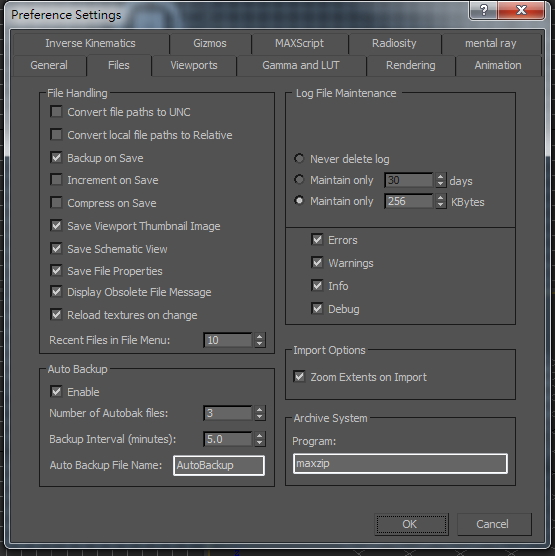Viewport: 555px width, 556px height.
Task: Uncheck Zoom Extents on Import
Action: click(299, 376)
